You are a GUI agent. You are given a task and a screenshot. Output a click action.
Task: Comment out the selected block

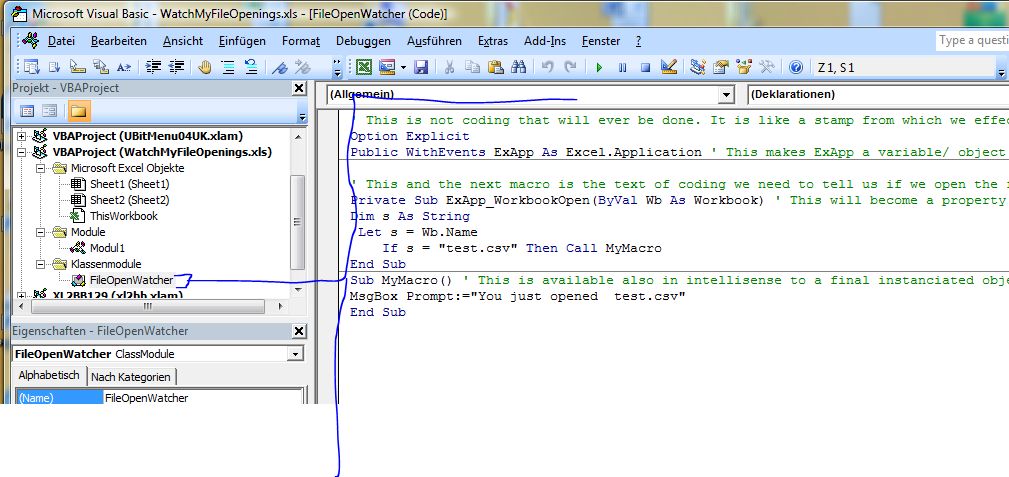(x=228, y=67)
